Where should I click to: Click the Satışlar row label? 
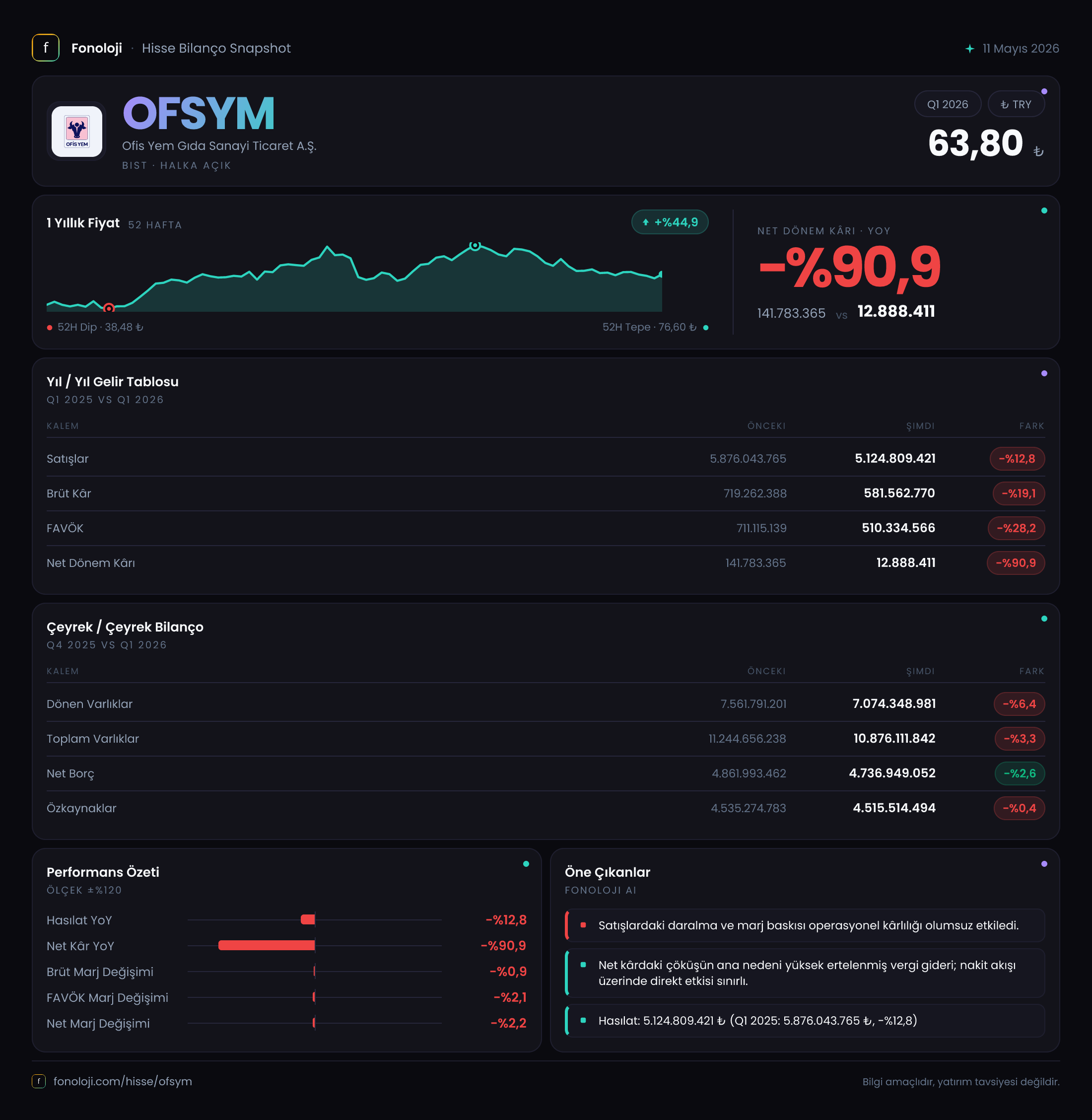68,459
